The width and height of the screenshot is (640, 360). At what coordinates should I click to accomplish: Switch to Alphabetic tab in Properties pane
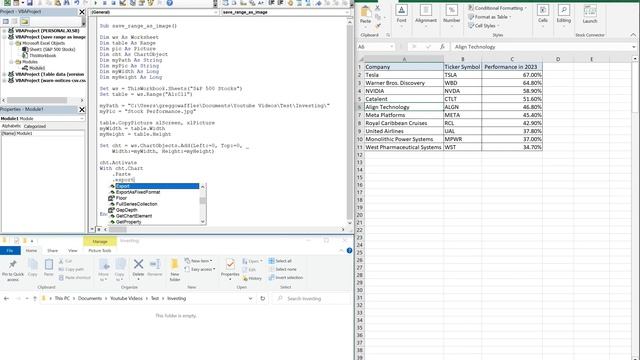point(11,126)
